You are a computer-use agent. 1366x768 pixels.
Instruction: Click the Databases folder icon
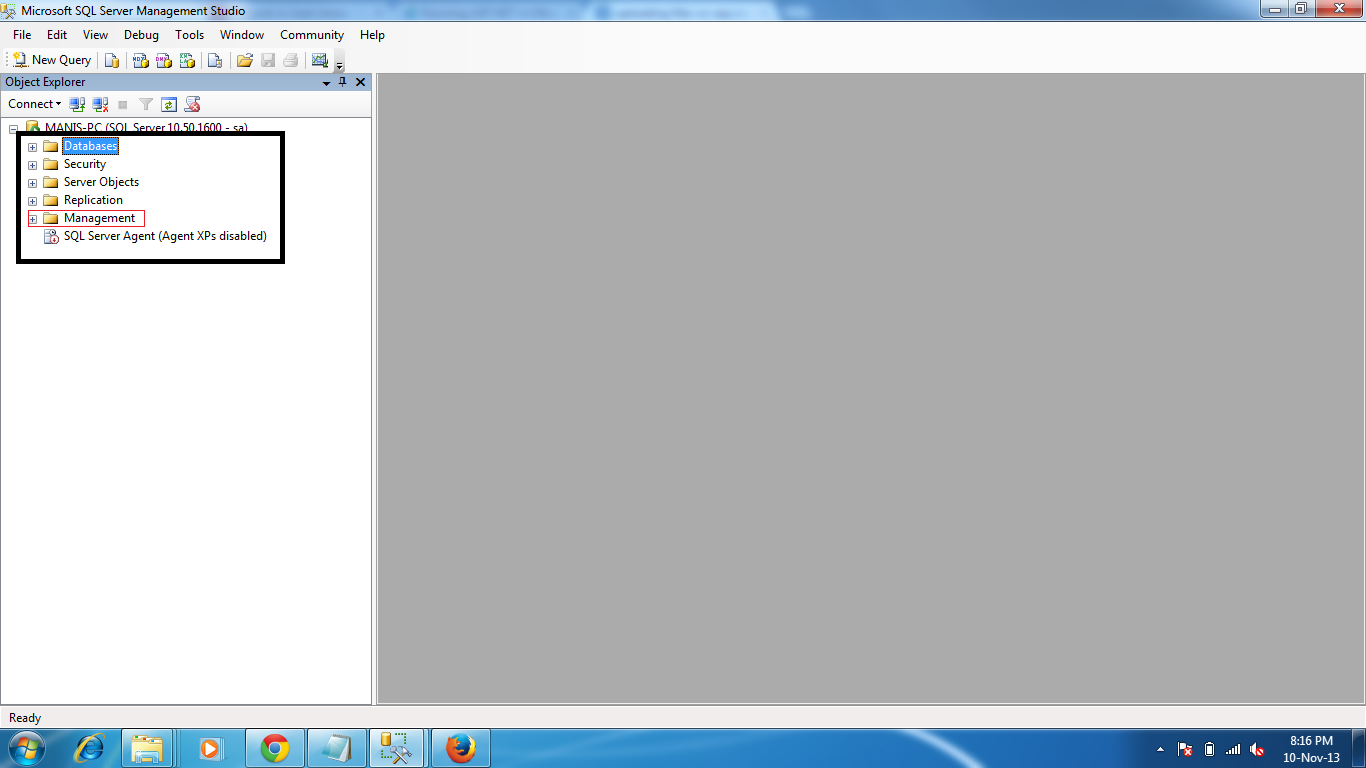click(50, 146)
